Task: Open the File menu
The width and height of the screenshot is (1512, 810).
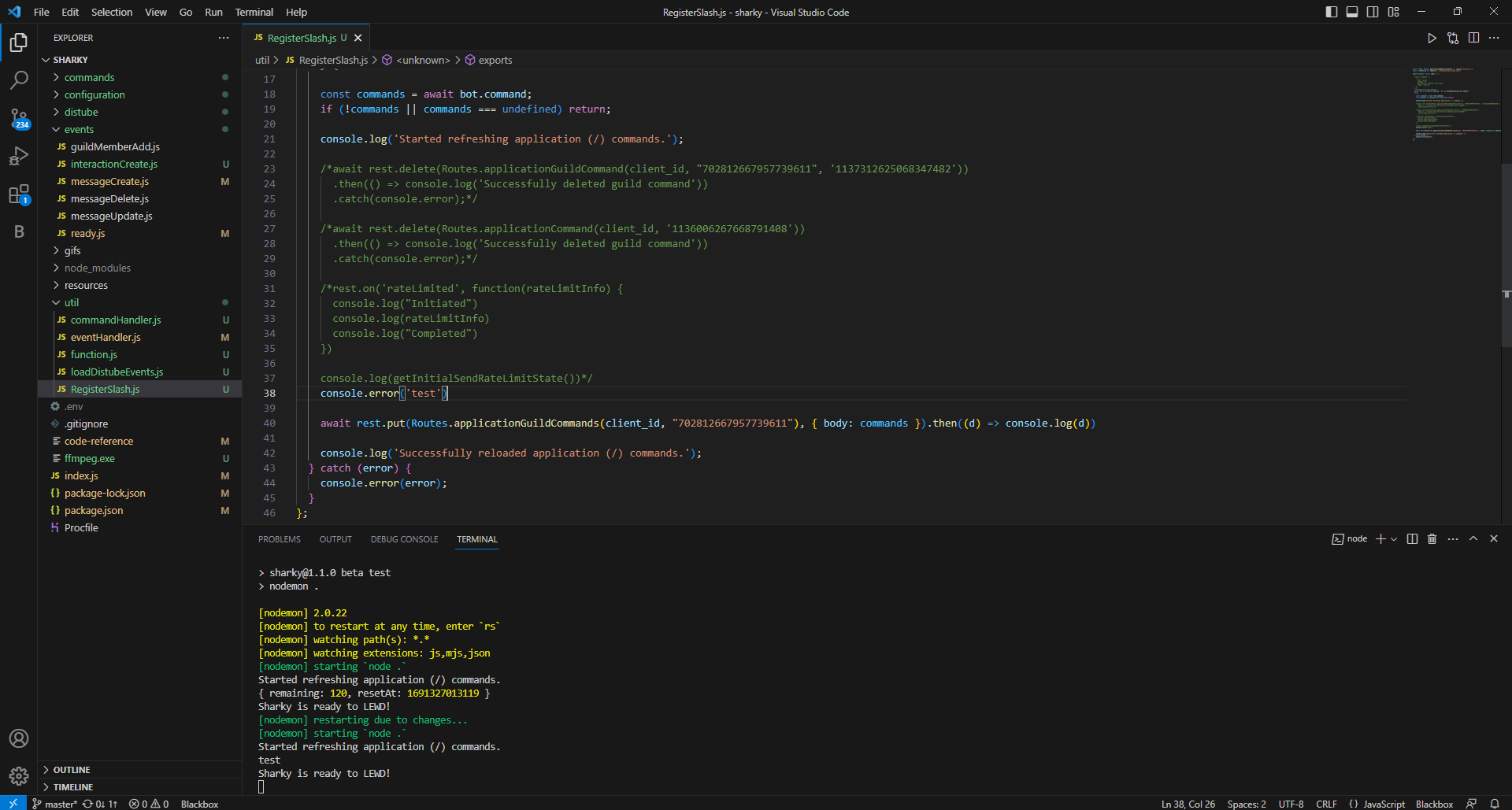Action: (42, 12)
